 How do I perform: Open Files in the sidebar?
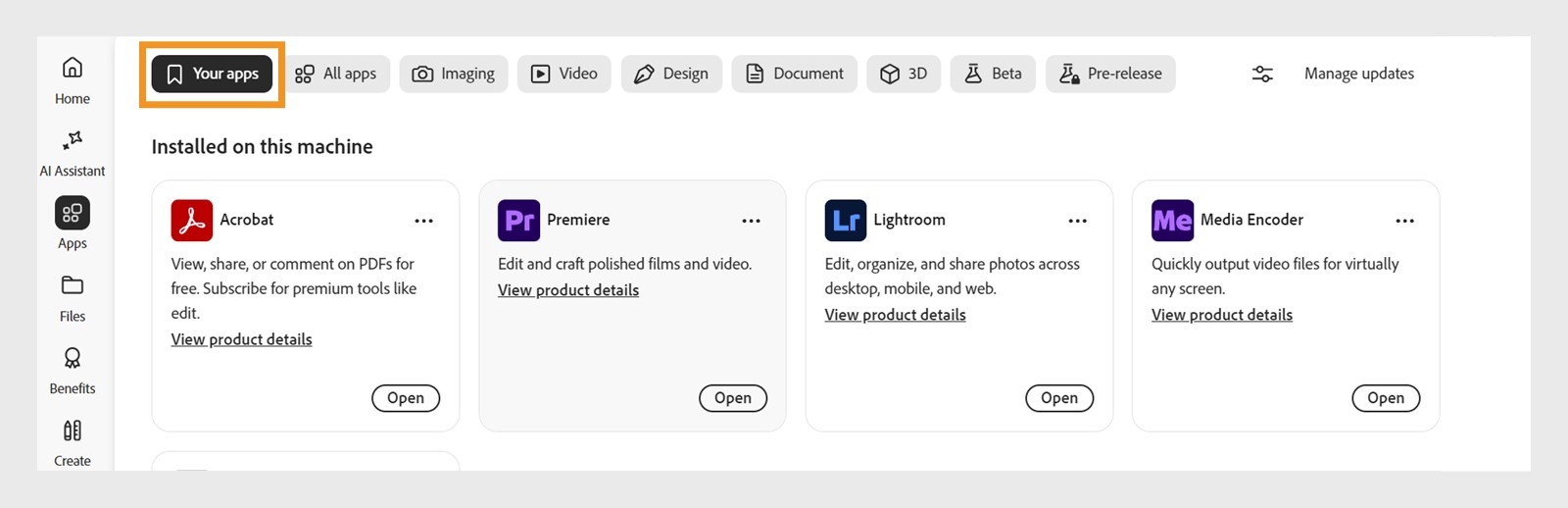click(73, 298)
